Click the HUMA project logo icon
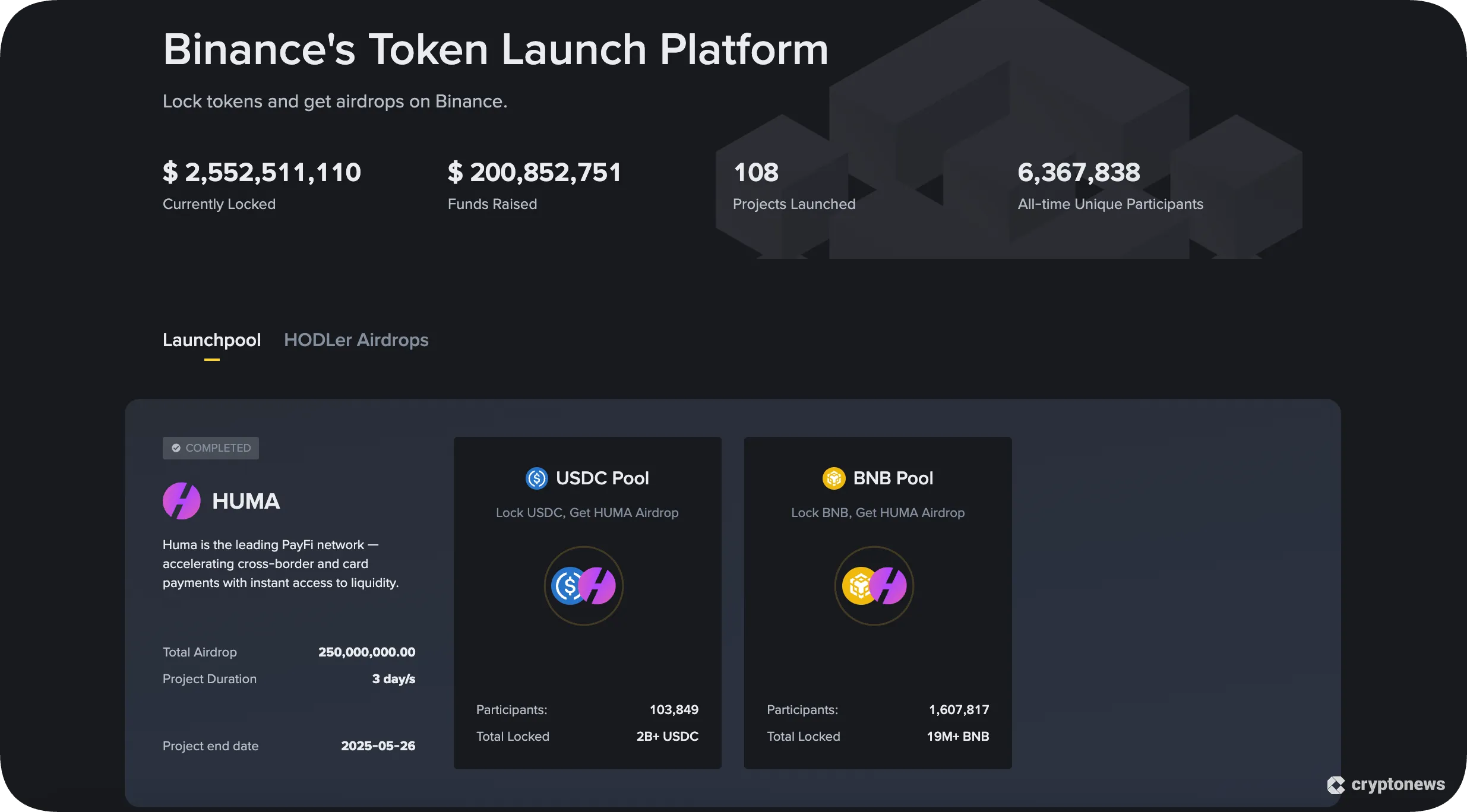Viewport: 1467px width, 812px height. pyautogui.click(x=182, y=500)
